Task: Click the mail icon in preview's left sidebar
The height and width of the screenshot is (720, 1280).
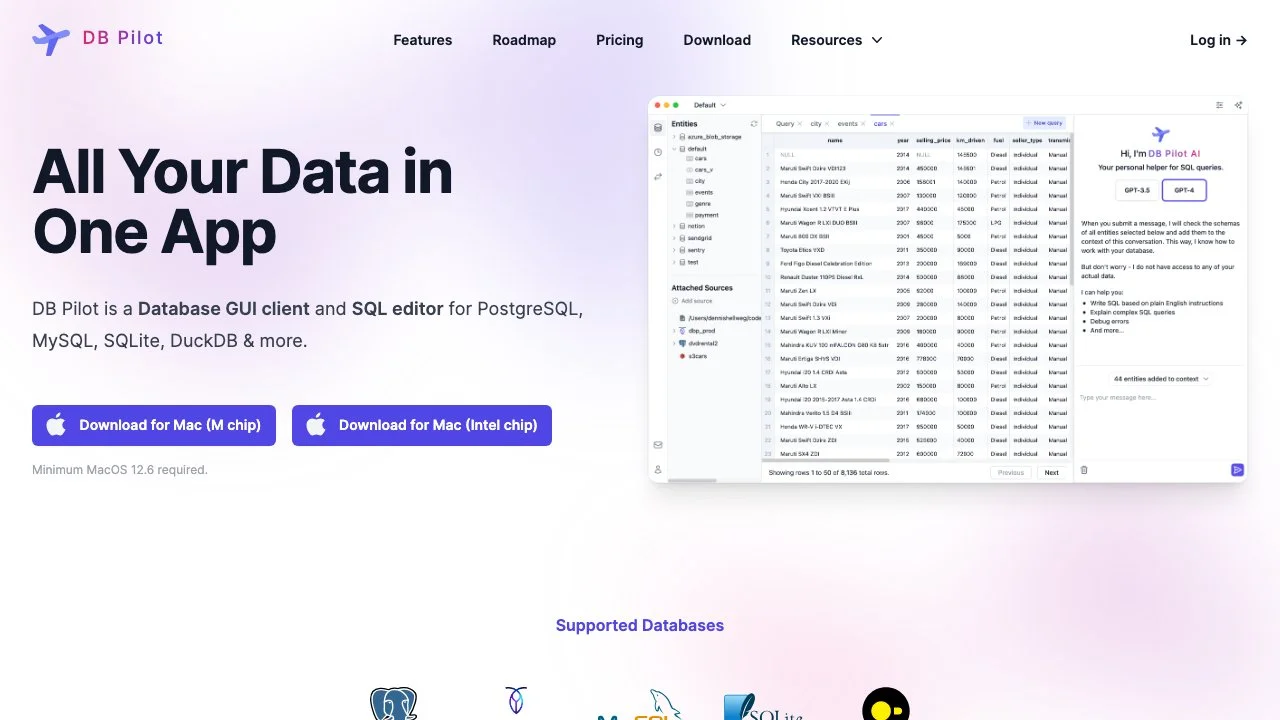Action: click(658, 445)
